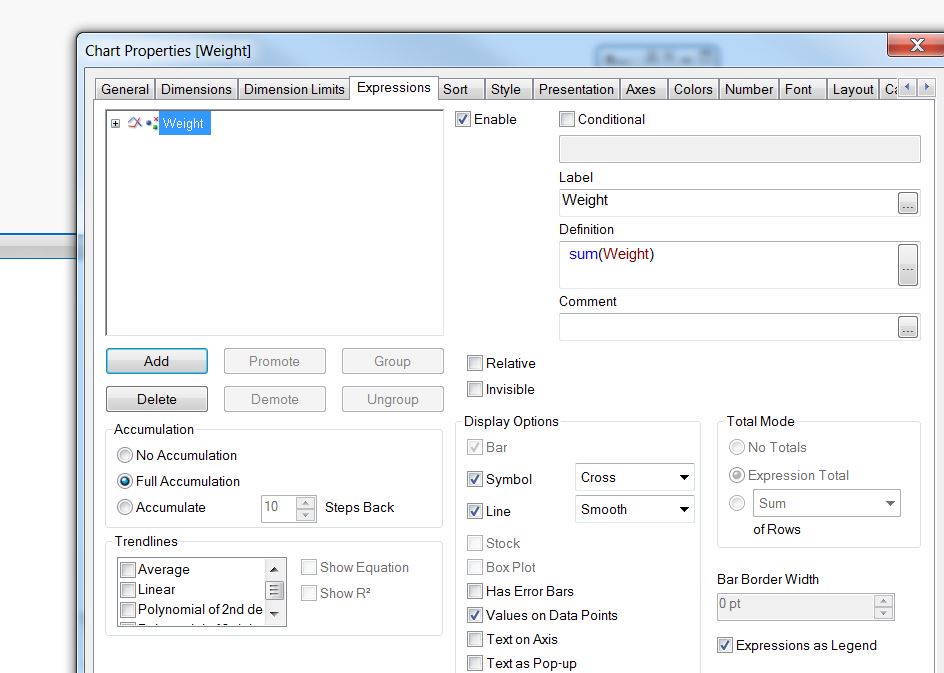Enable the Conditional checkbox
Viewport: 944px width, 673px height.
pyautogui.click(x=567, y=119)
